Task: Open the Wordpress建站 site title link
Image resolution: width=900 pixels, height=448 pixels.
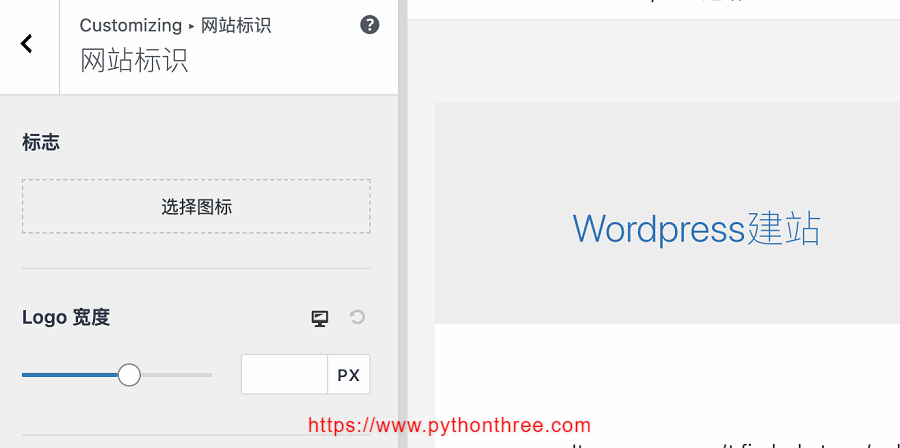Action: click(x=697, y=229)
